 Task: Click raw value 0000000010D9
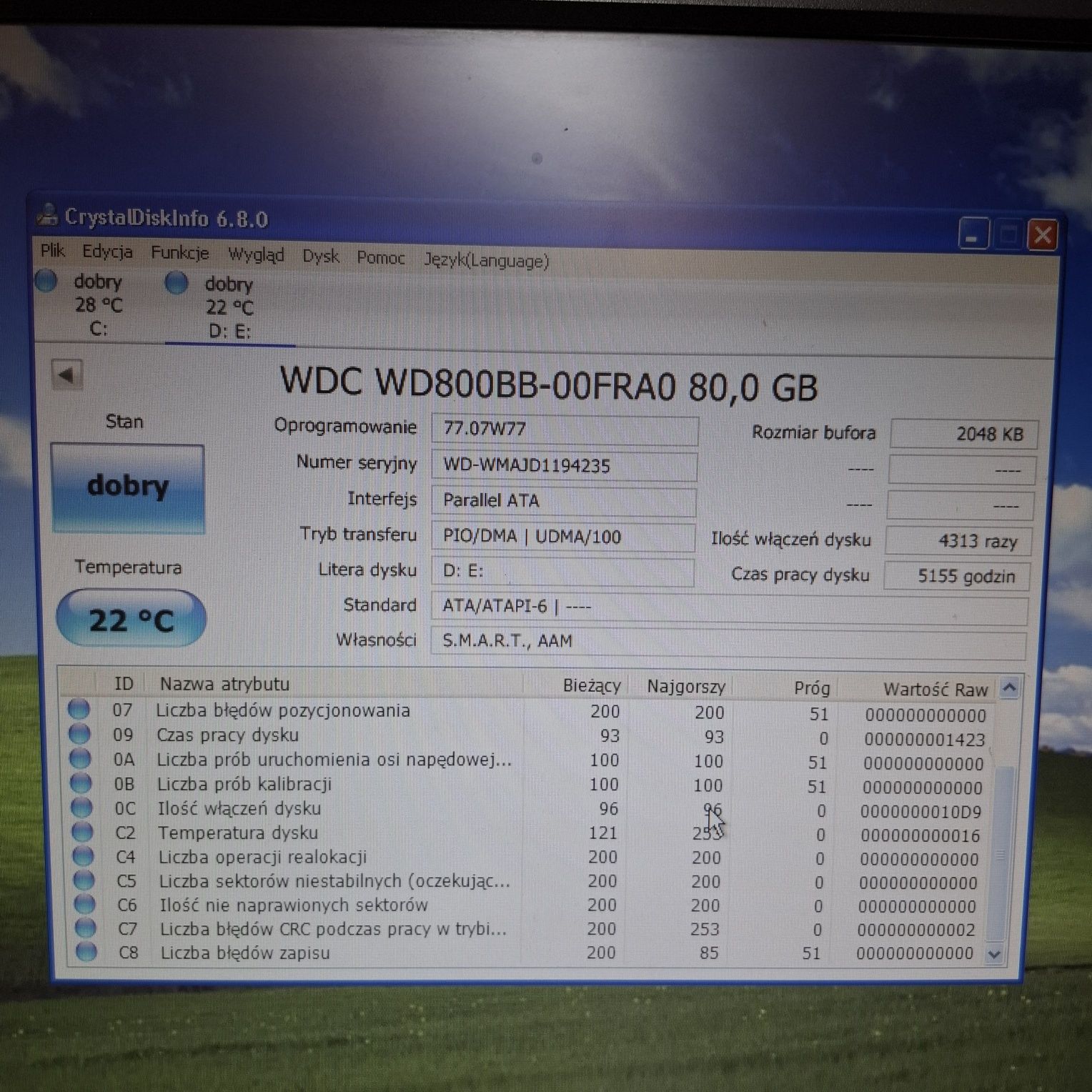click(x=920, y=812)
